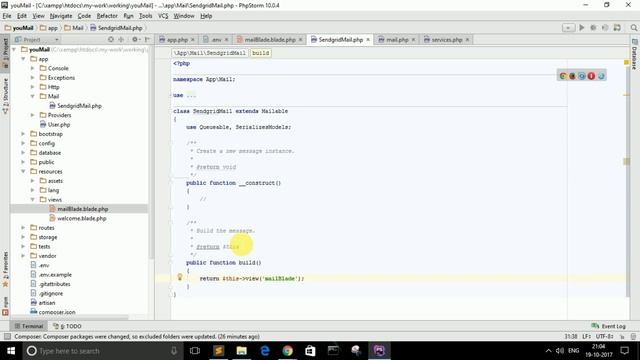
Task: Expand the Providers folder
Action: point(33,115)
